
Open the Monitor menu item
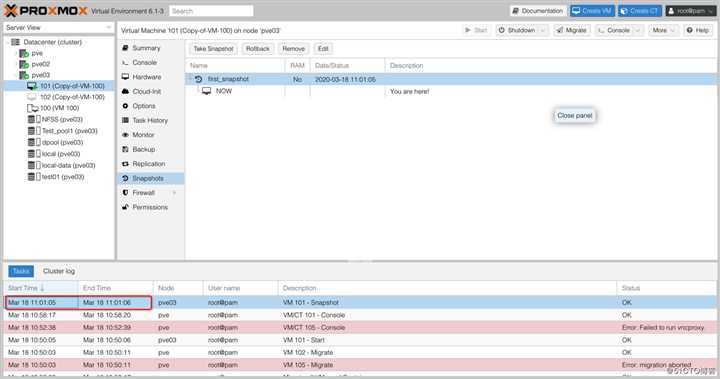coord(151,135)
